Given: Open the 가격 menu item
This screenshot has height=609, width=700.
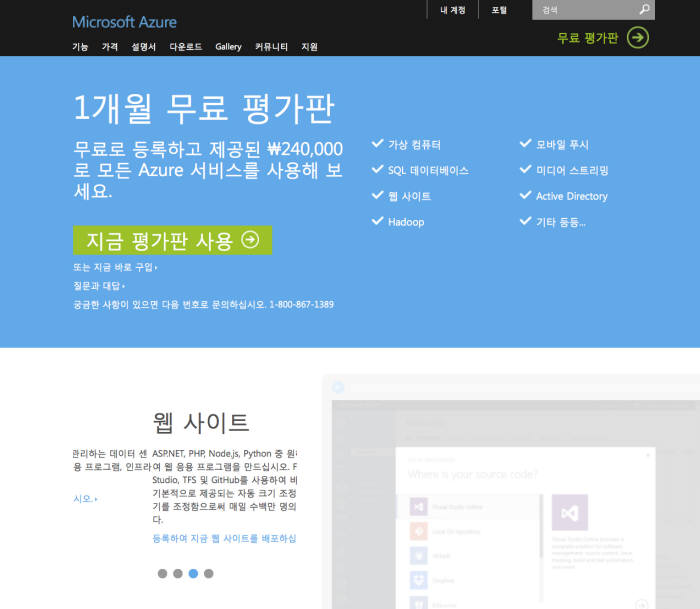Looking at the screenshot, I should [110, 47].
